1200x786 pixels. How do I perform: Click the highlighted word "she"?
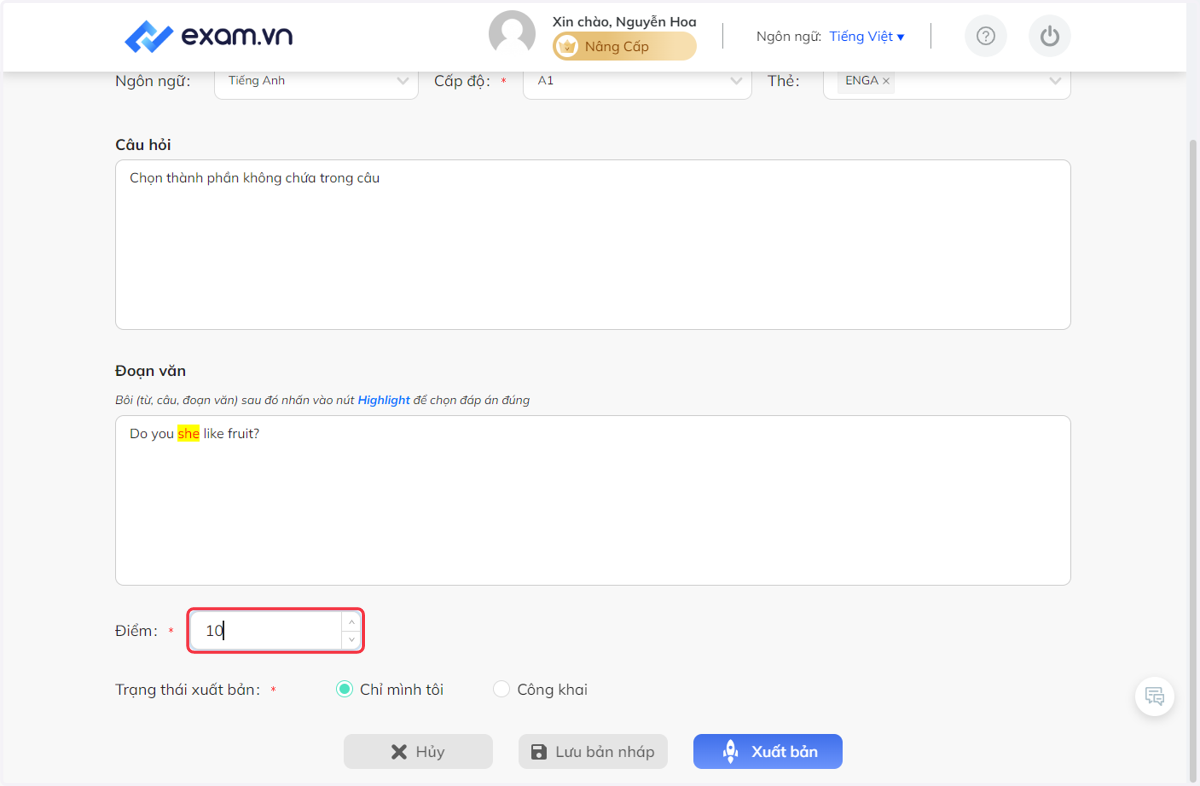pos(188,434)
